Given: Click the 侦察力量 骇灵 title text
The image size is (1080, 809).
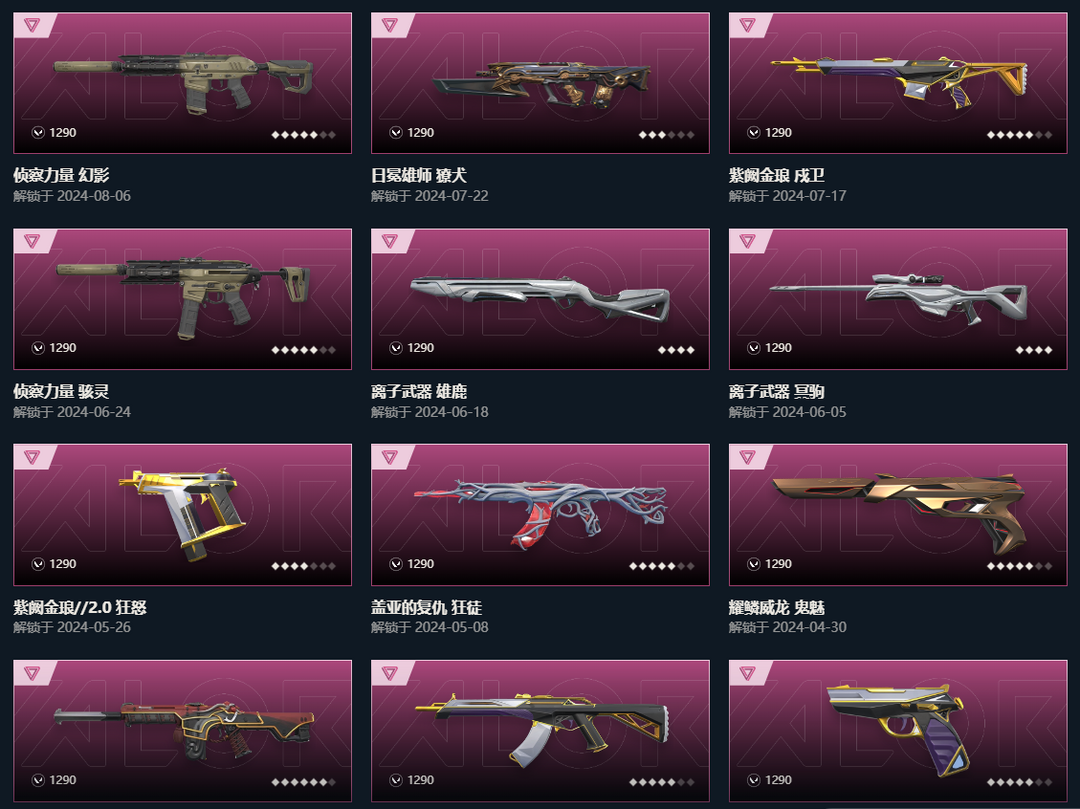Looking at the screenshot, I should pos(61,391).
